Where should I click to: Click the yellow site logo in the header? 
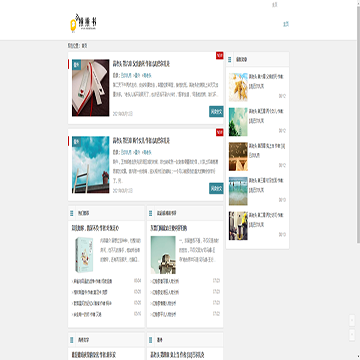click(83, 23)
